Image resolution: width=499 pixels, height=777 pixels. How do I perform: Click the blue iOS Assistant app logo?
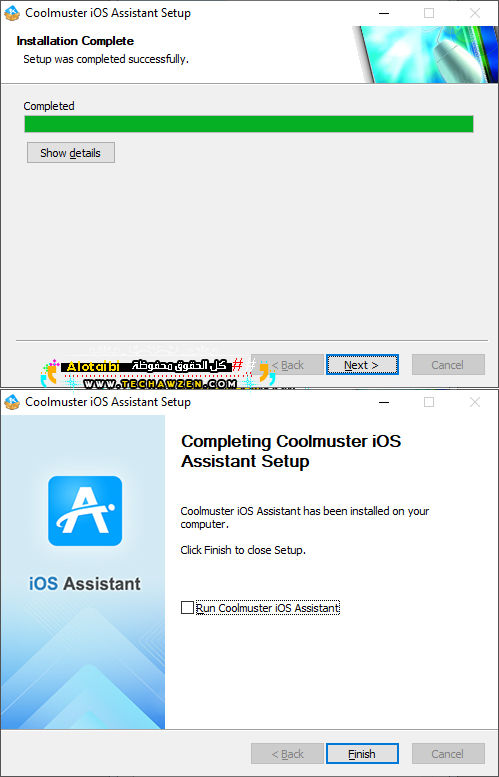tap(85, 511)
